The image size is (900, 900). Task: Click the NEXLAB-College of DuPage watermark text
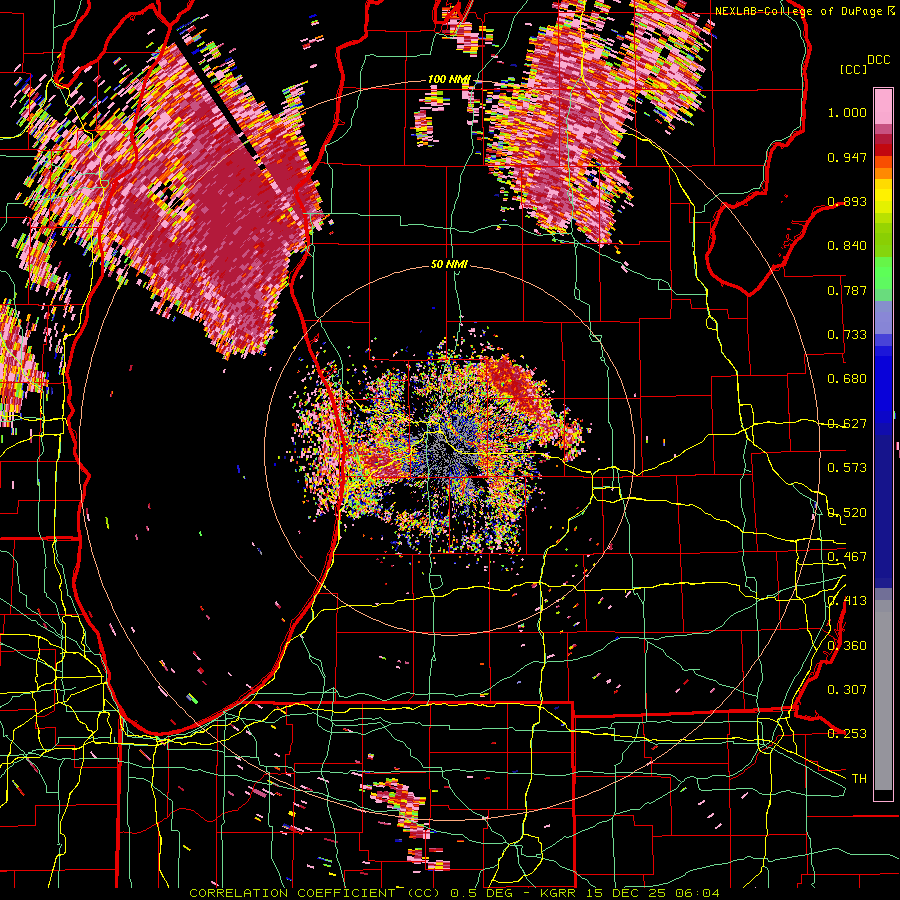pyautogui.click(x=804, y=11)
